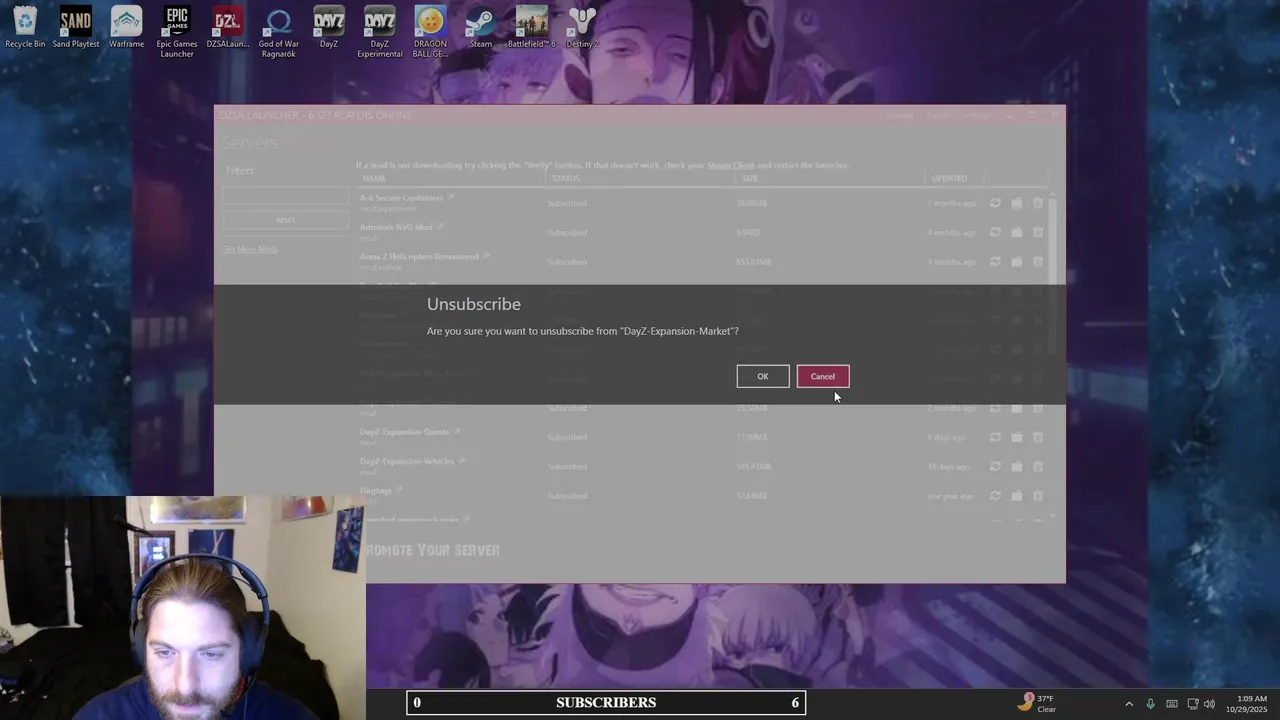Click the Reset filters button

pyautogui.click(x=285, y=220)
